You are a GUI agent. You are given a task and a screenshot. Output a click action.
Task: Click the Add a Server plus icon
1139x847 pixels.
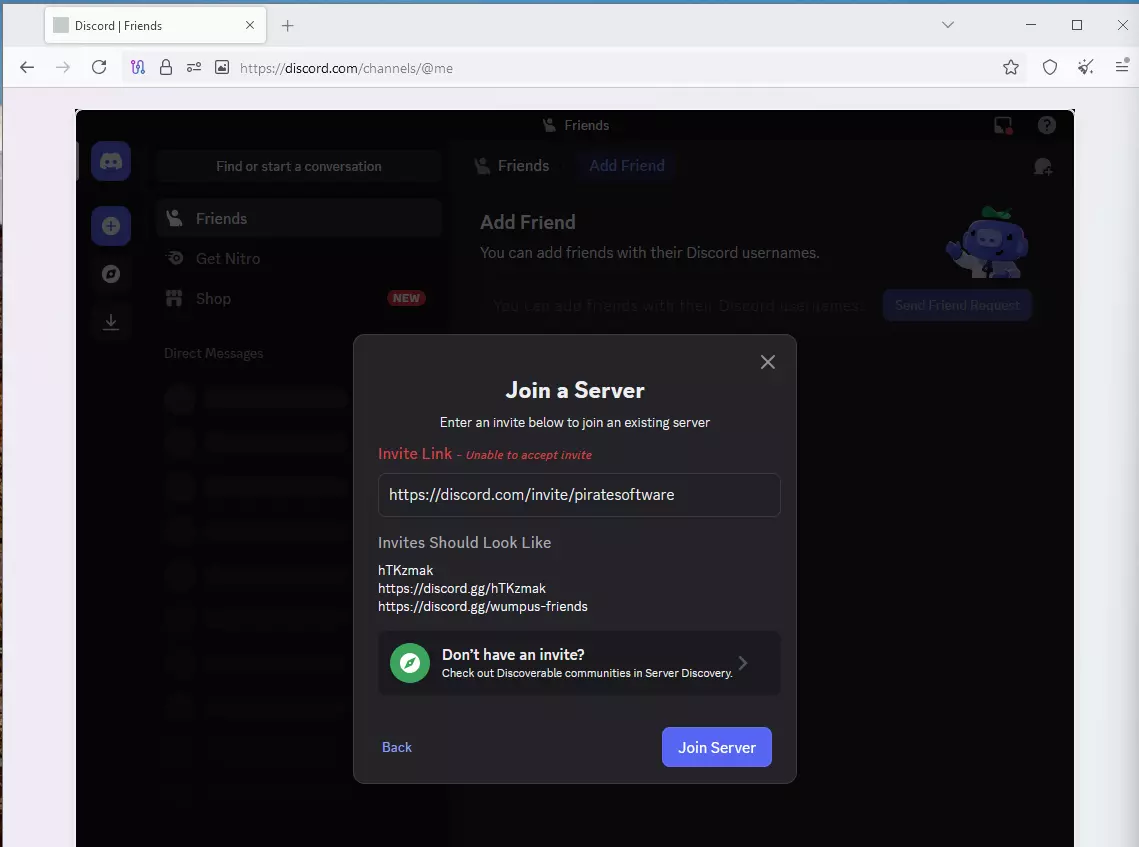point(110,226)
